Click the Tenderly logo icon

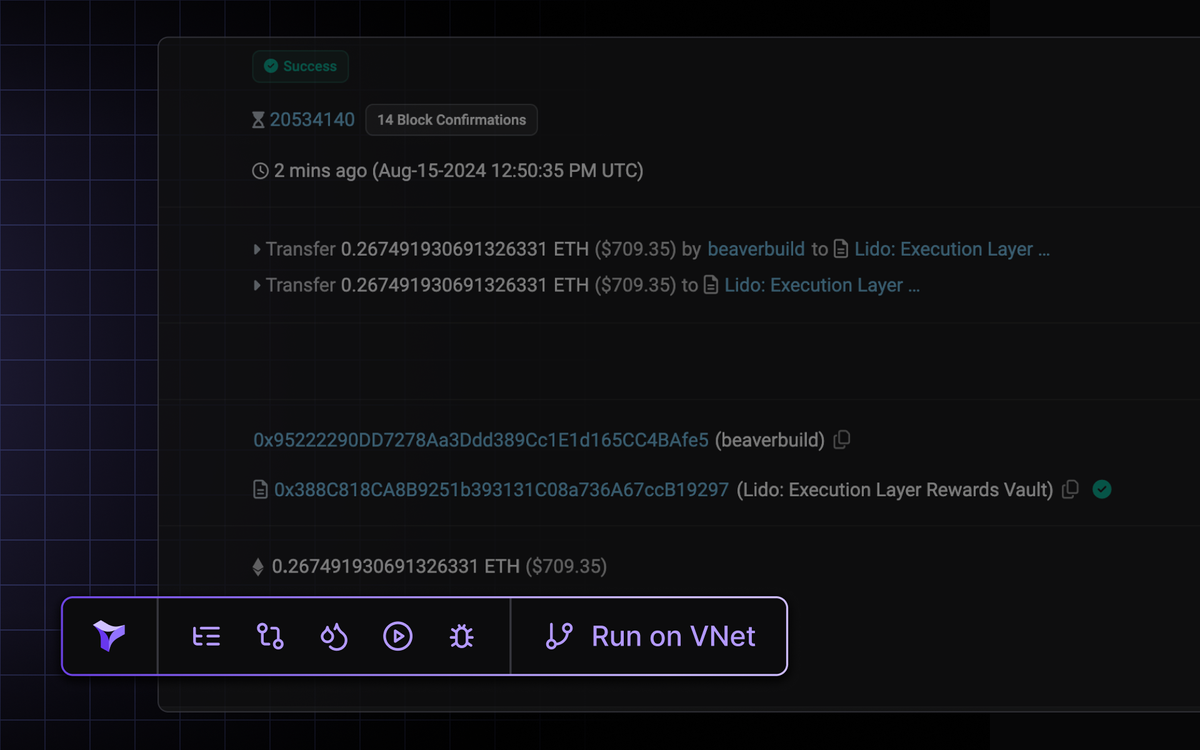point(110,636)
